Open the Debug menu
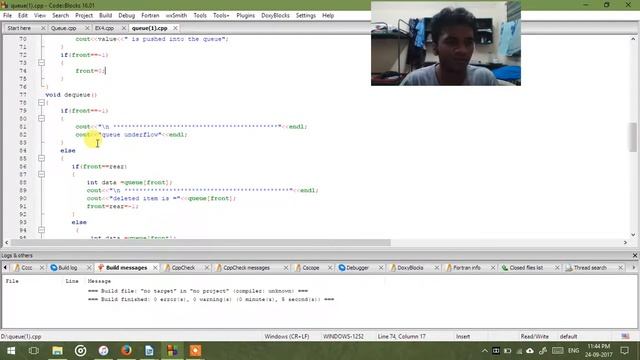640x360 pixels. tap(127, 16)
